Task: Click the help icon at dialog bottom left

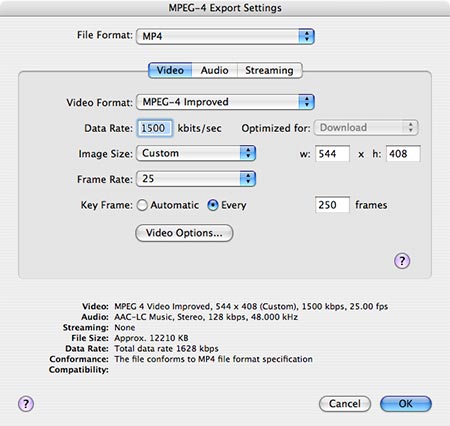Action: (x=26, y=404)
